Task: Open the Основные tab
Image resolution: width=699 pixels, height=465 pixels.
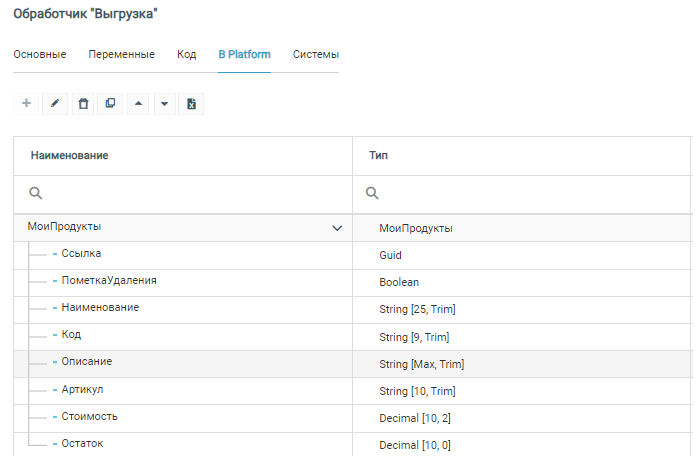Action: 40,54
